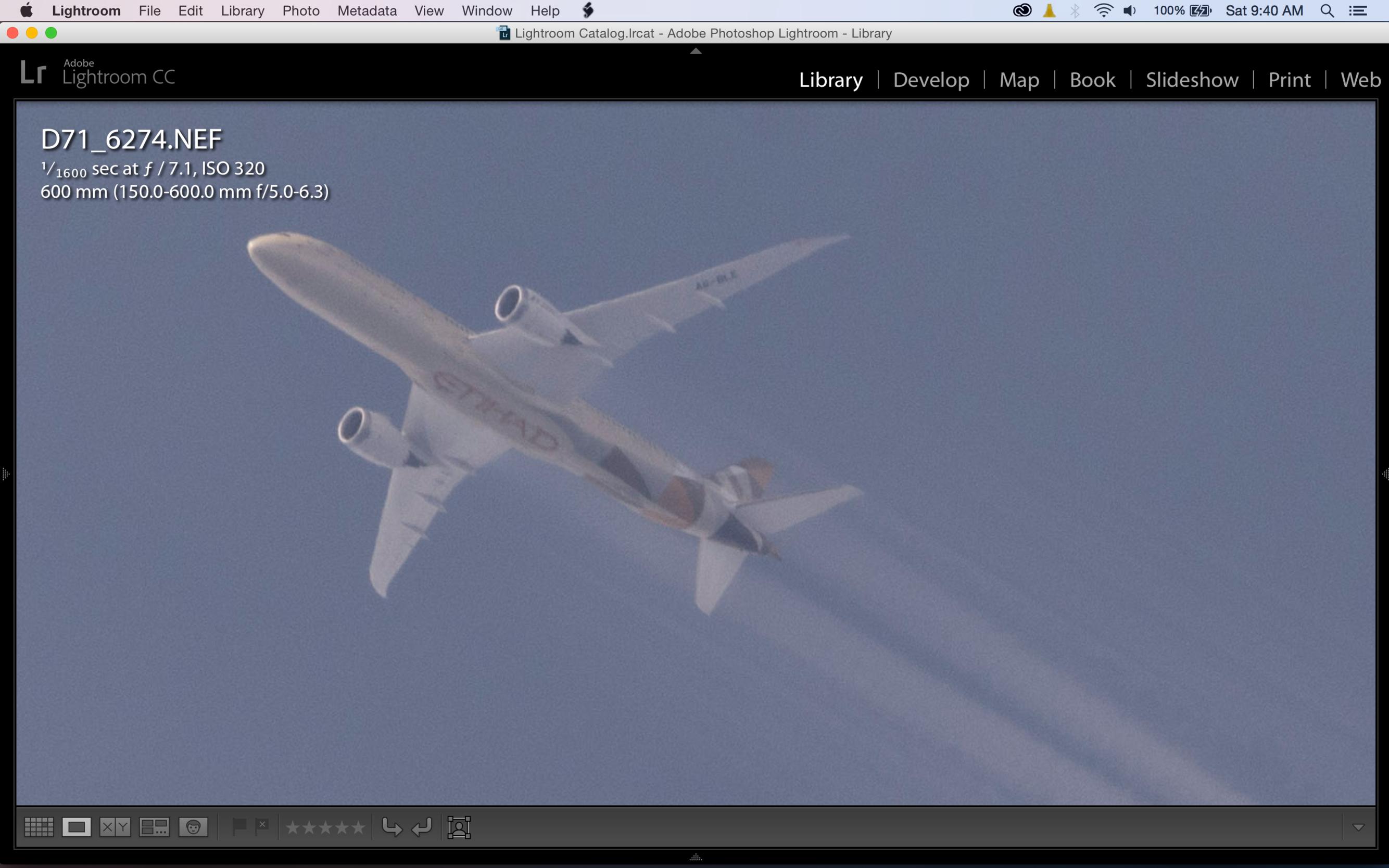
Task: Open the Metadata menu
Action: (367, 11)
